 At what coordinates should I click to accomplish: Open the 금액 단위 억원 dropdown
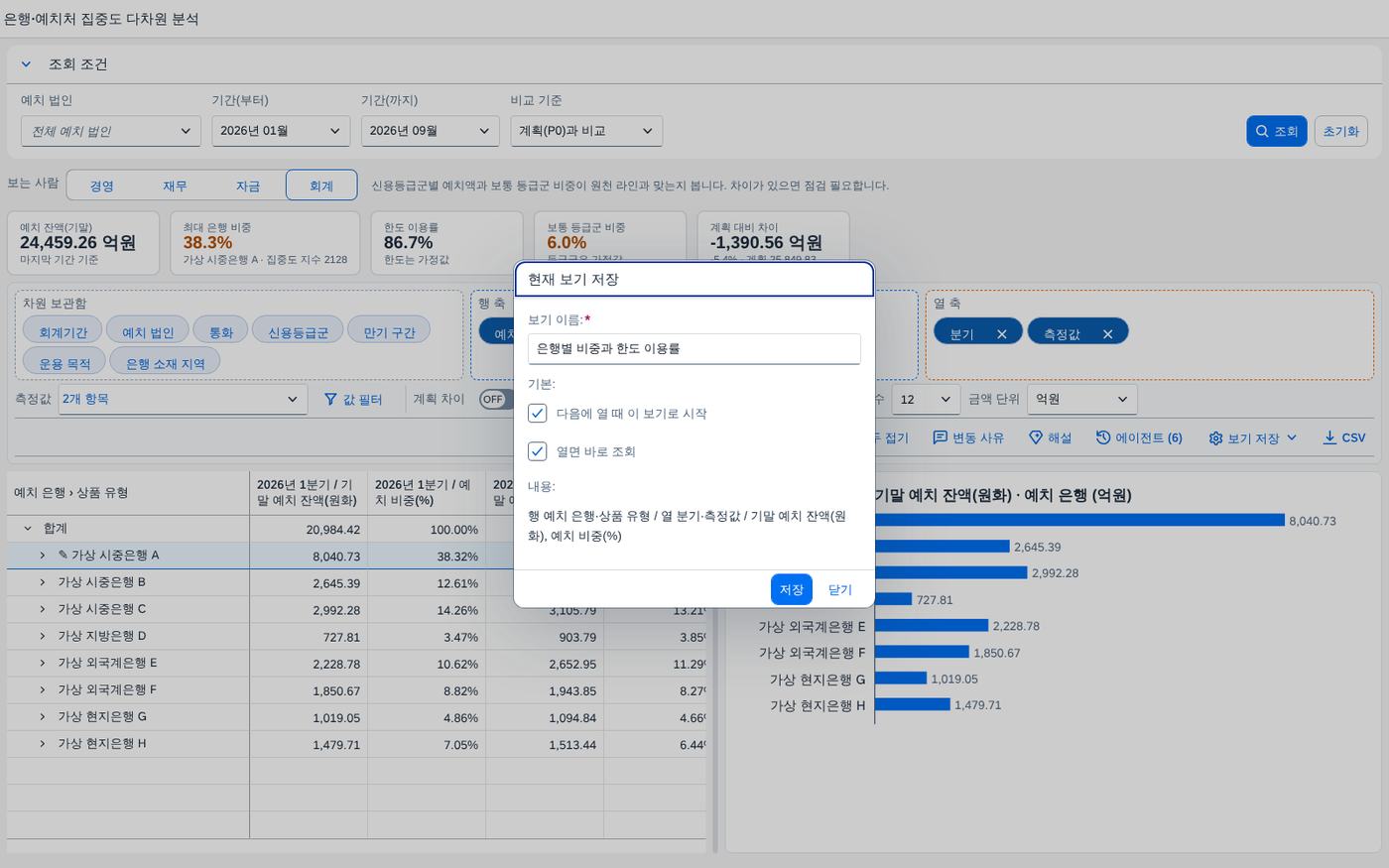tap(1082, 399)
